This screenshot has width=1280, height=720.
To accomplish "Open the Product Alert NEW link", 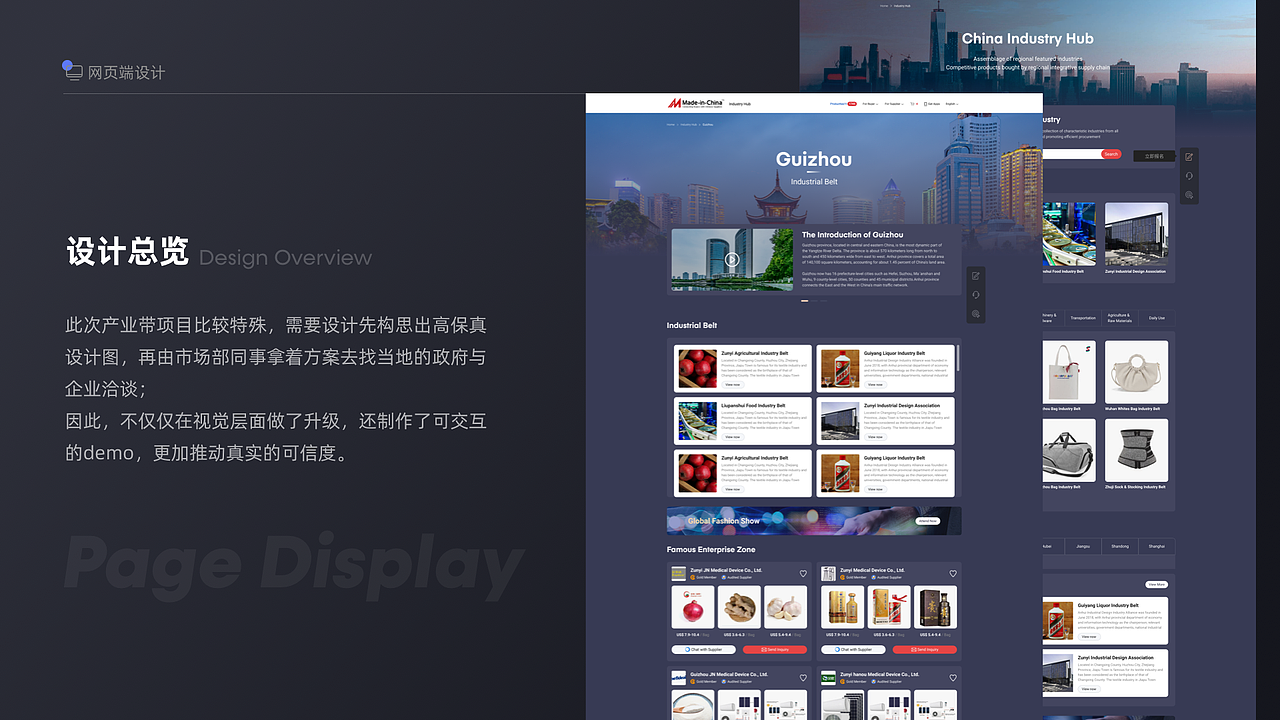I will pos(843,104).
